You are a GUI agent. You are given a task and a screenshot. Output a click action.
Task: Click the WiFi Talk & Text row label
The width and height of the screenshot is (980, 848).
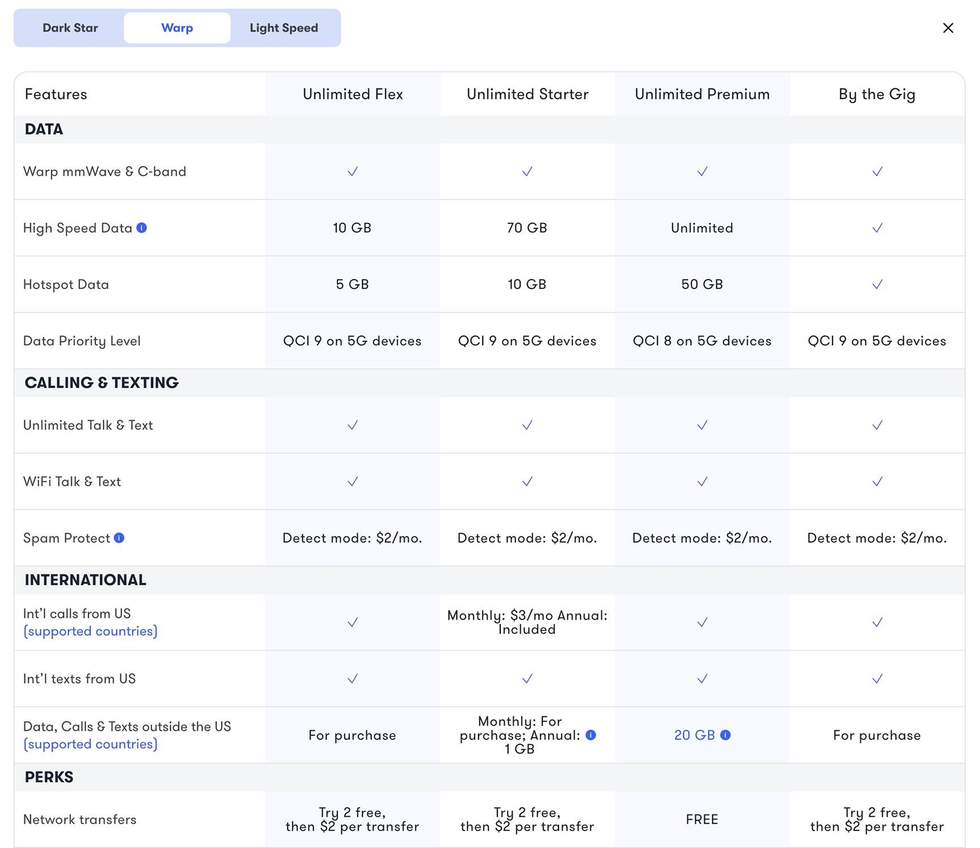click(x=72, y=482)
